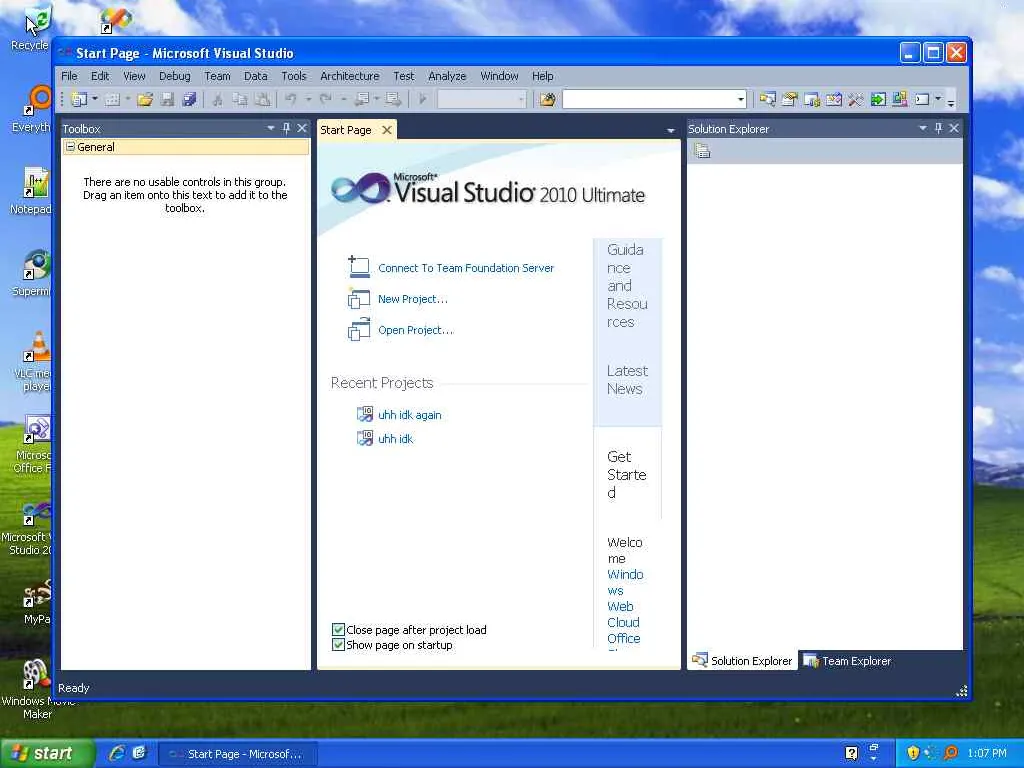Click the Save floppy disk toolbar icon
The height and width of the screenshot is (768, 1024).
[x=167, y=99]
